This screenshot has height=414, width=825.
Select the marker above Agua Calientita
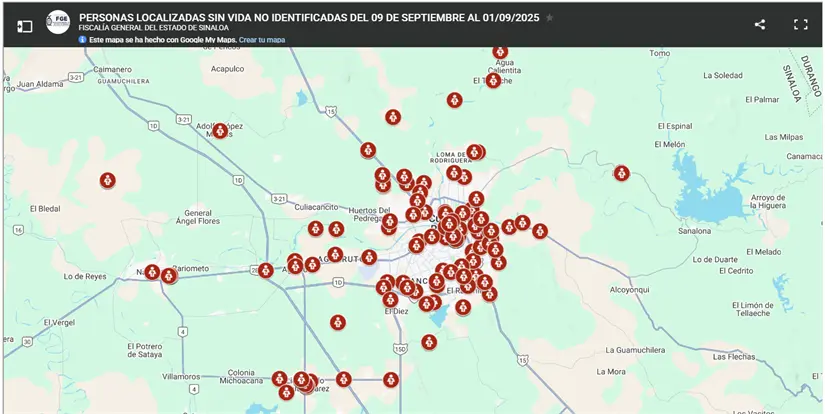point(500,52)
